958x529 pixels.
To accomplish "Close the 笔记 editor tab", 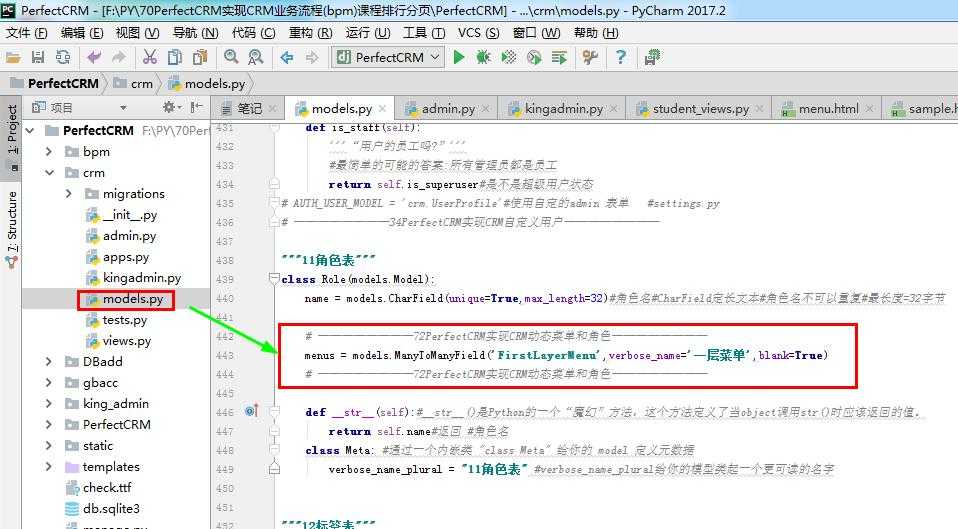I will point(272,109).
